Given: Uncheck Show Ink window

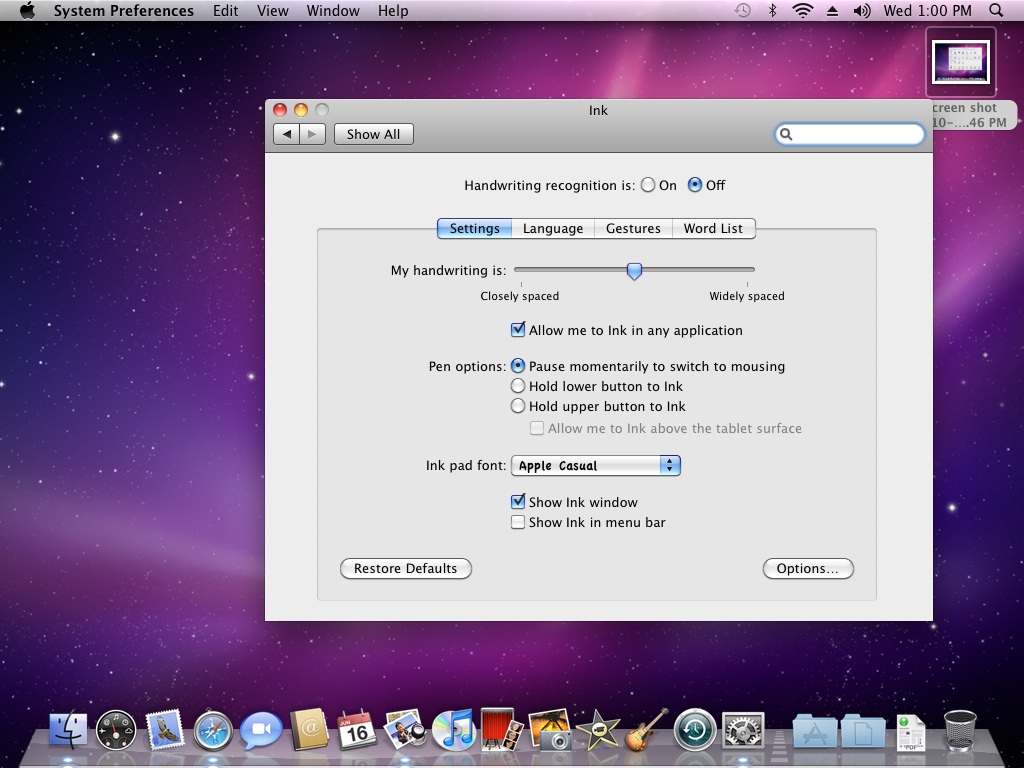Looking at the screenshot, I should (518, 502).
